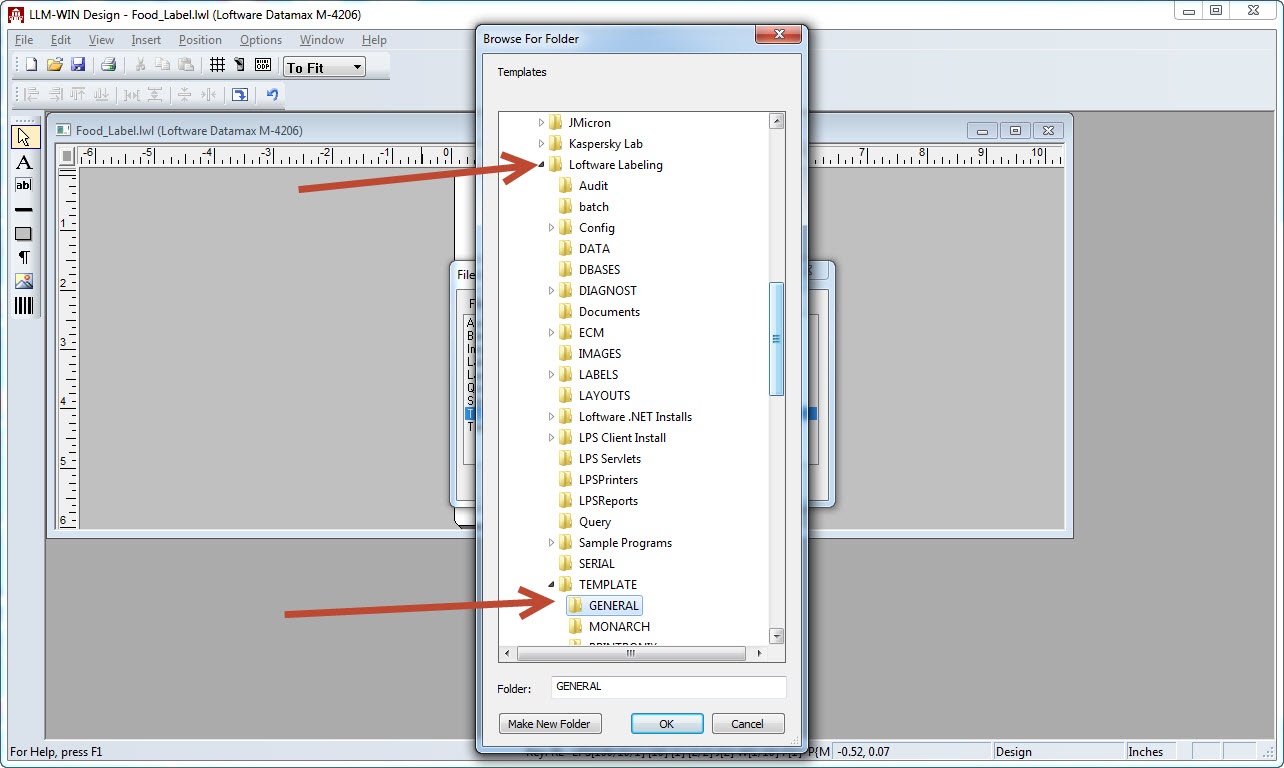Open the View menu
1284x768 pixels.
click(x=102, y=40)
